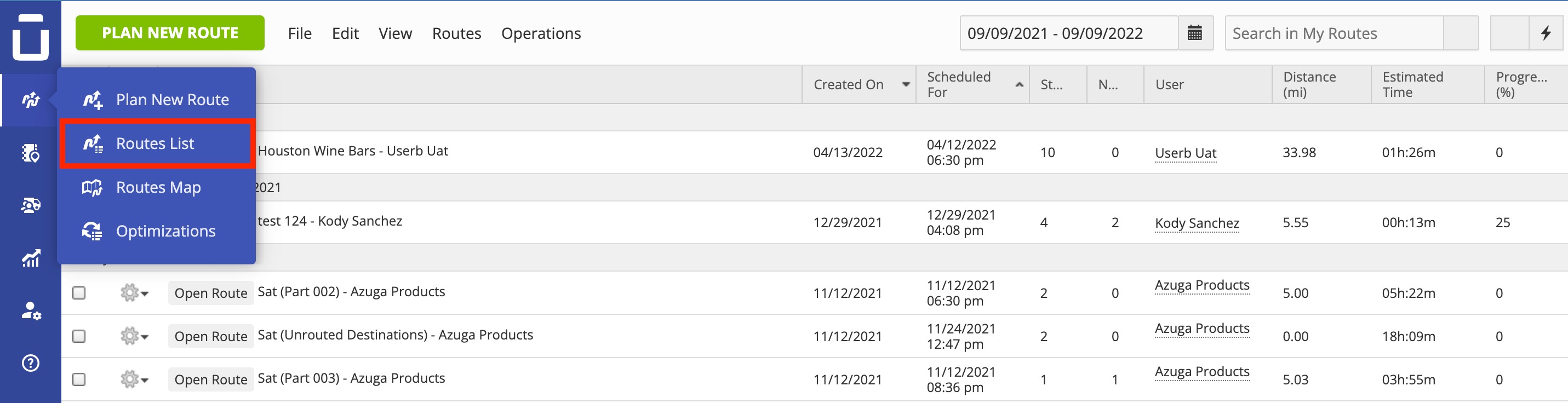The height and width of the screenshot is (403, 1568).
Task: Click the lightning bolt quick actions icon
Action: (x=1545, y=33)
